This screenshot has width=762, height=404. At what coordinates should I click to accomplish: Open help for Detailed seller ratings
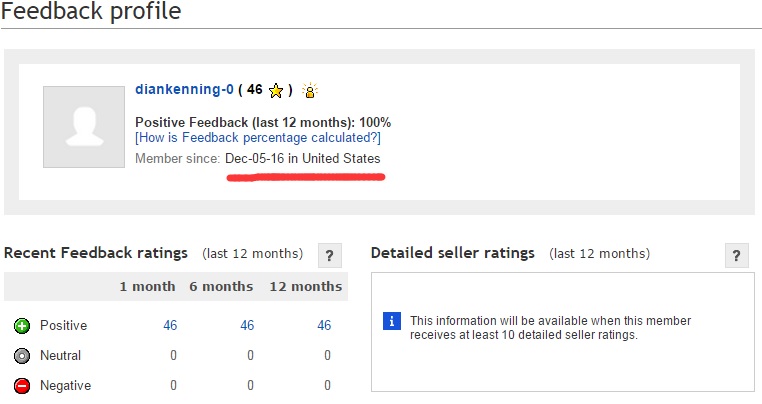point(737,255)
